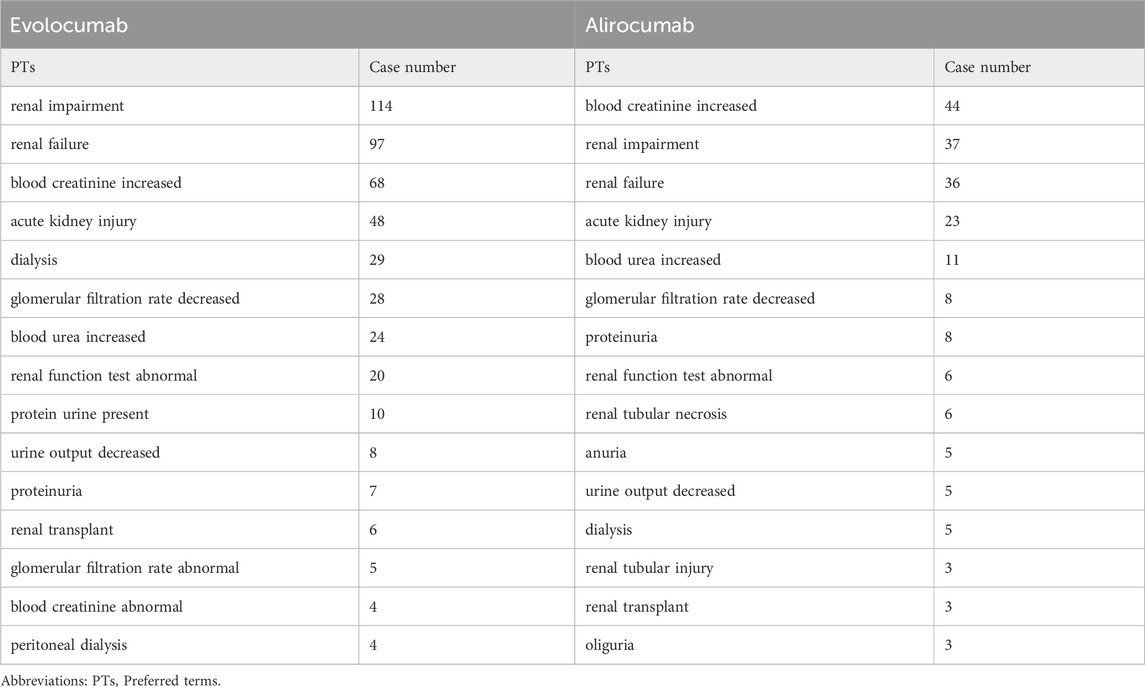Viewport: 1145px width, 687px height.
Task: Click case number 97 for renal failure
Action: tap(467, 145)
